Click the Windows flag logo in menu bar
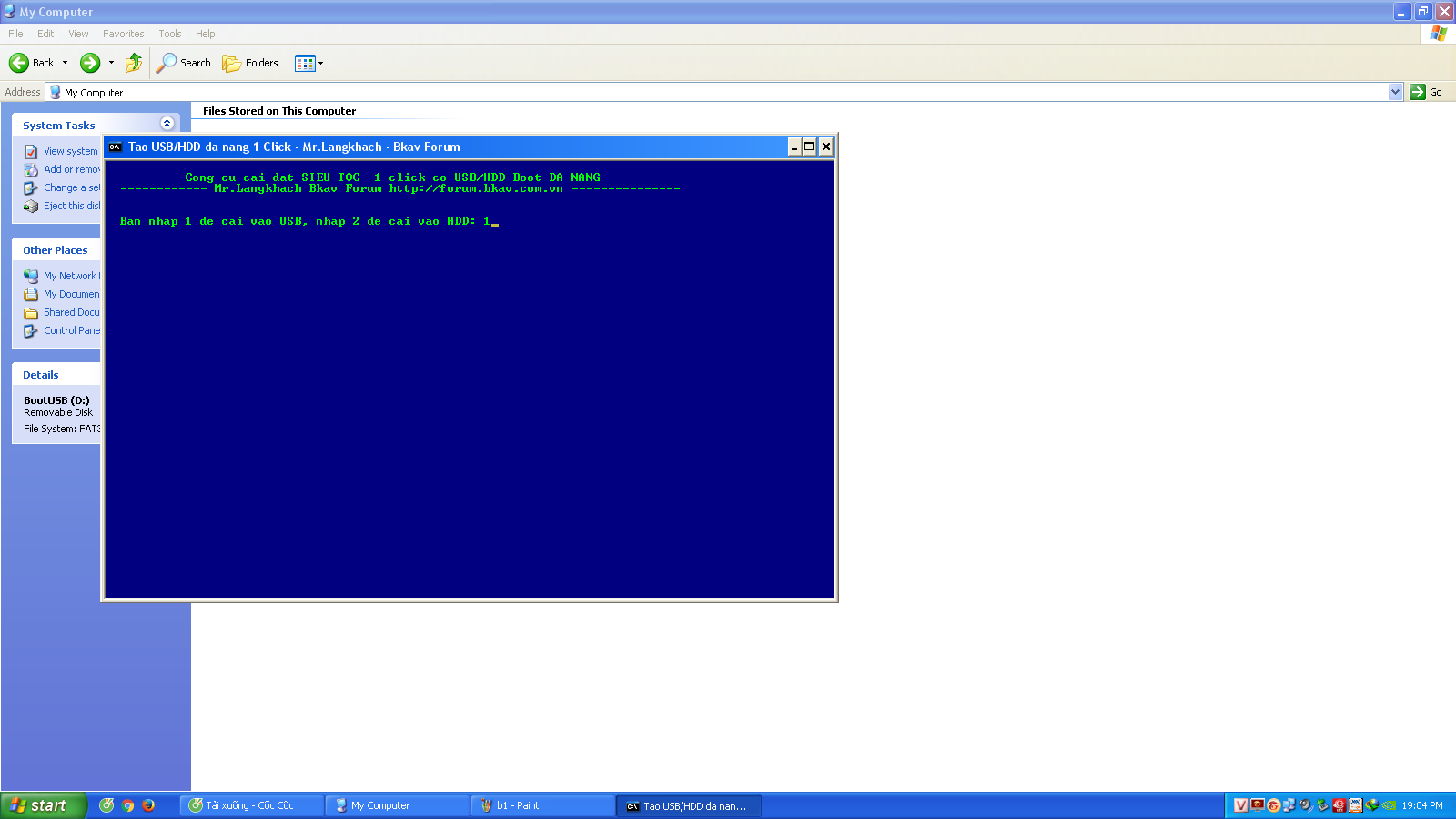 click(x=1438, y=34)
